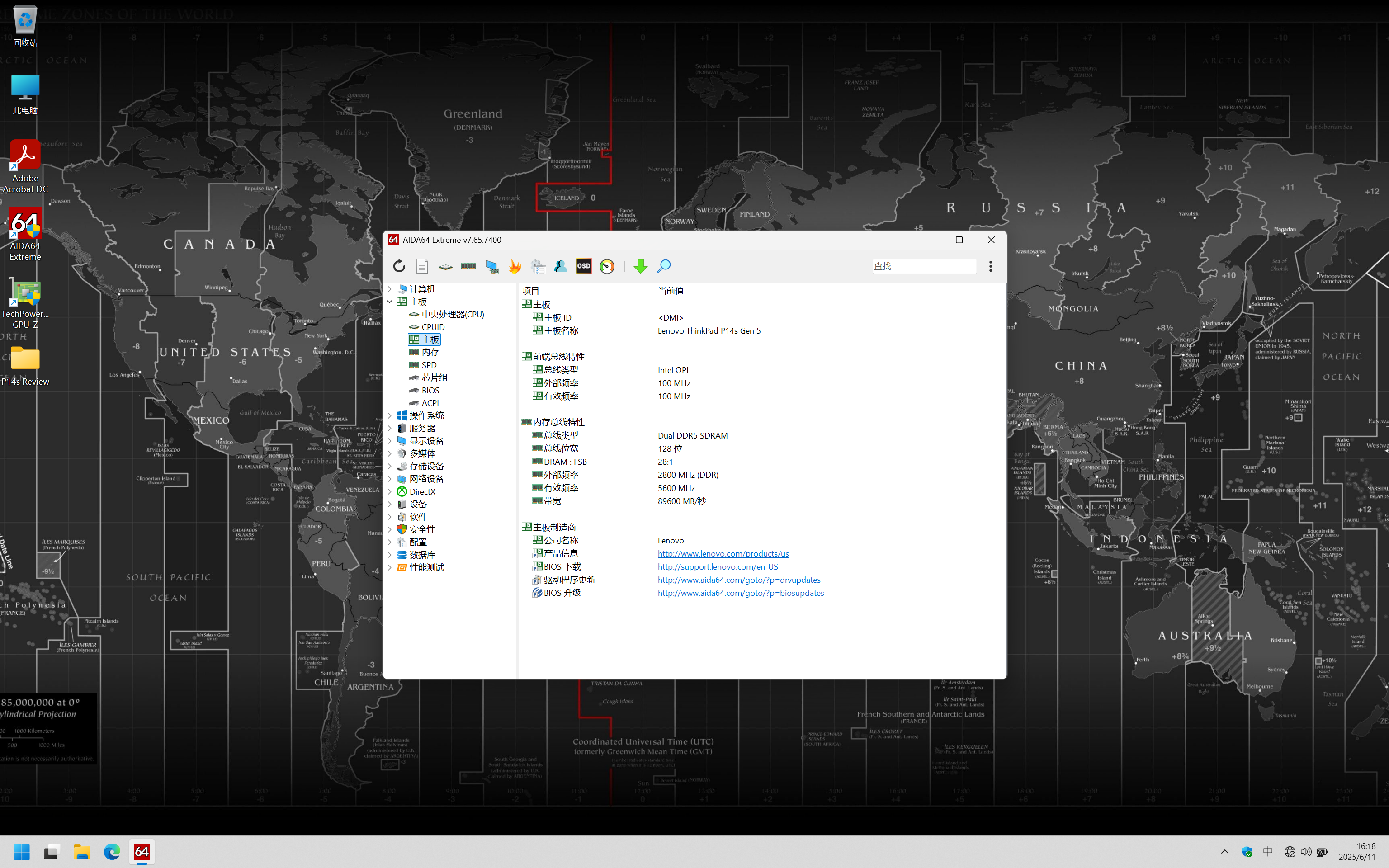Open the biosupdates BIOS upgrade link

coord(741,593)
